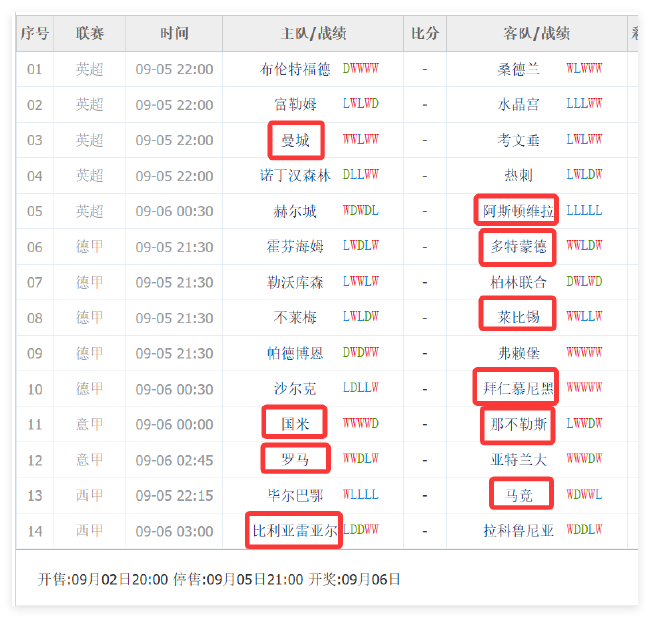
Task: Click home team 曼城
Action: click(295, 140)
